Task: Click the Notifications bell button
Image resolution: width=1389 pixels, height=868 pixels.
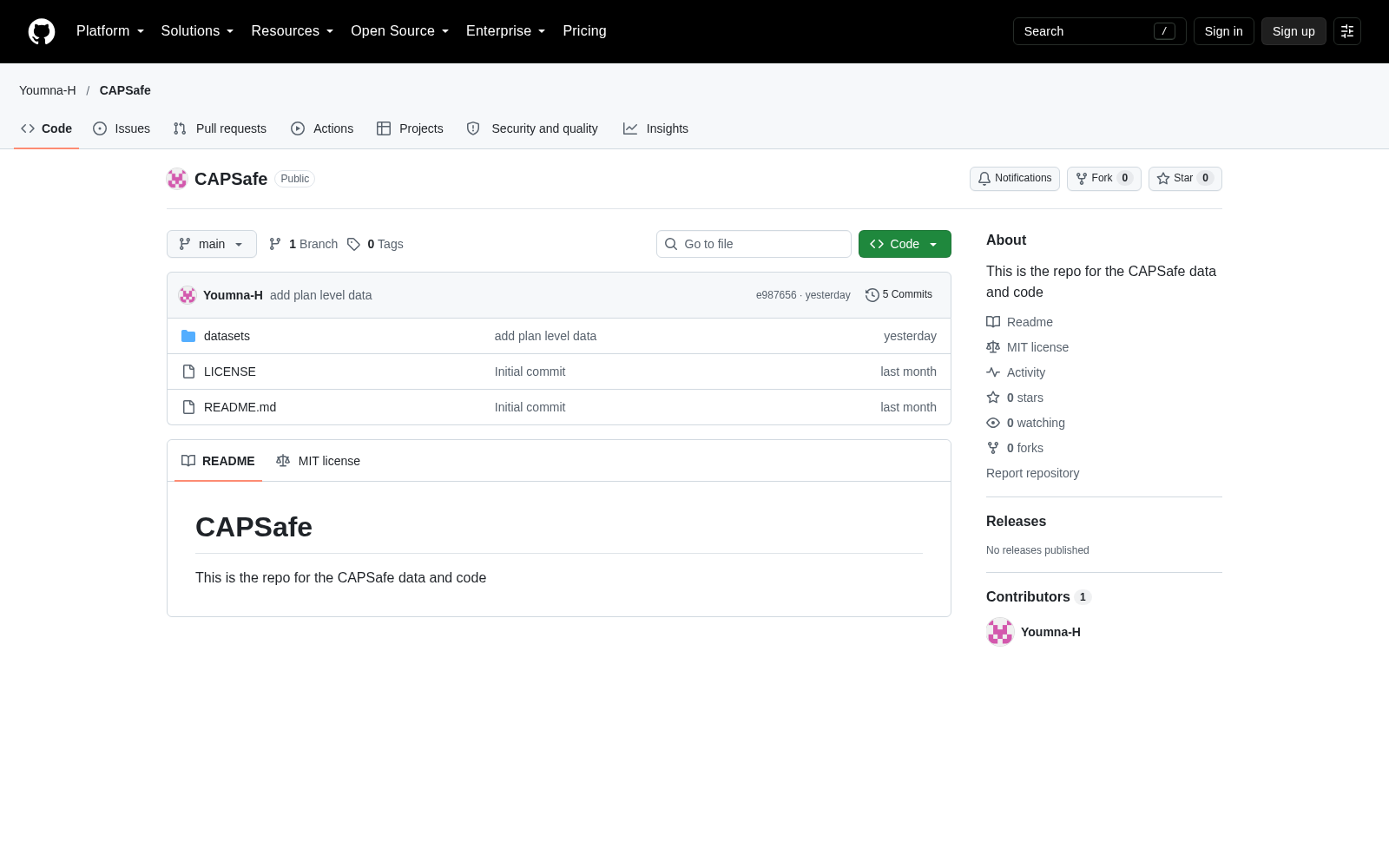Action: (1014, 179)
